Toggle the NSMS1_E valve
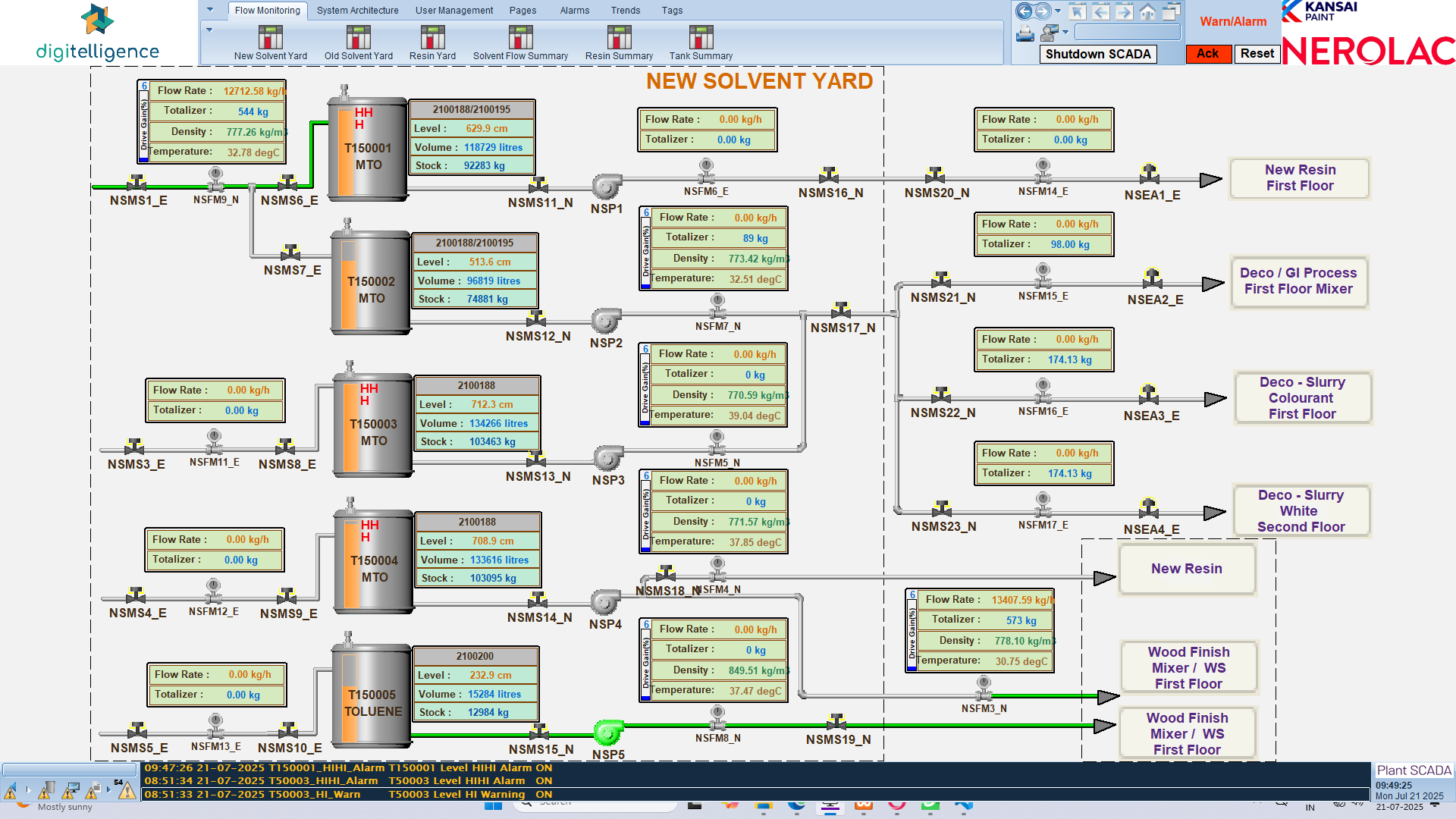The height and width of the screenshot is (819, 1456). pos(136,184)
